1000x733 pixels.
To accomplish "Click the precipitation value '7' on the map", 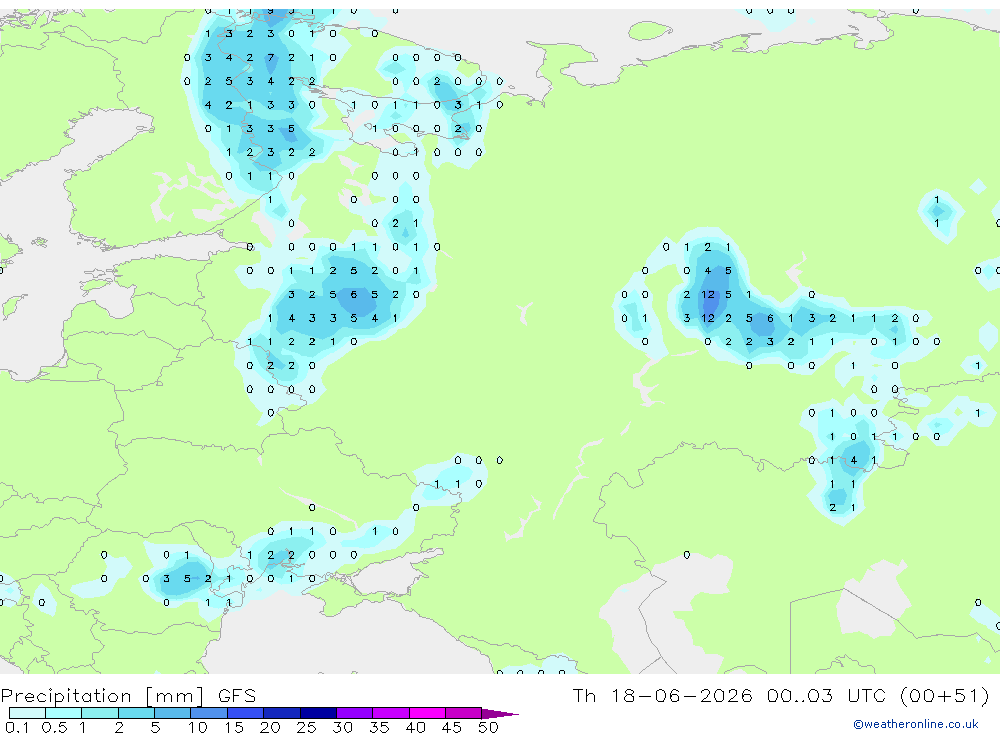I will click(270, 57).
